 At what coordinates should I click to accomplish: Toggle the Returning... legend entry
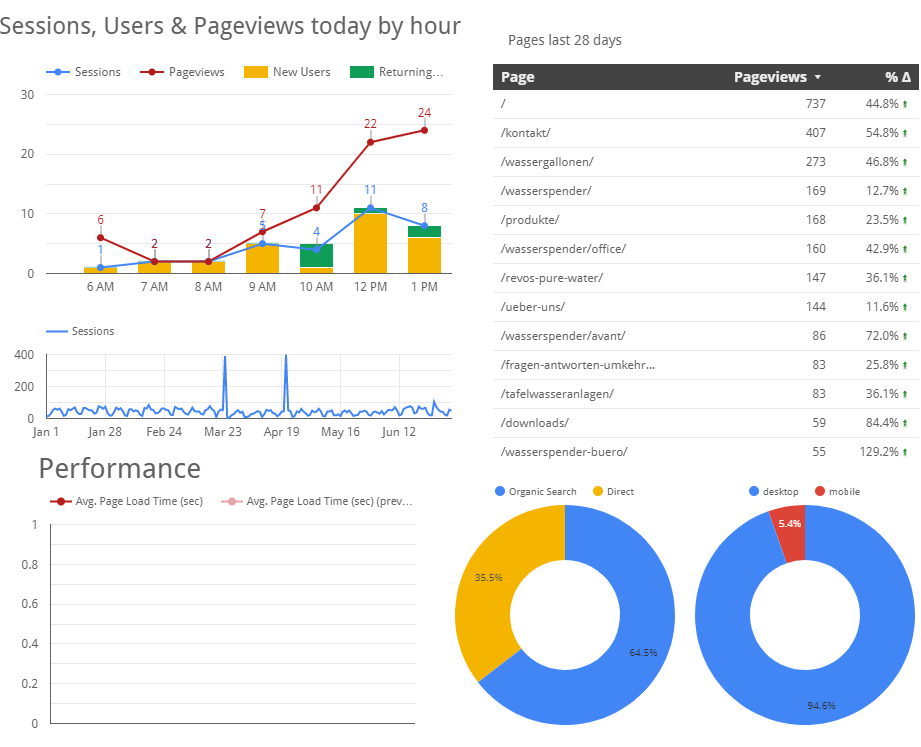coord(396,72)
